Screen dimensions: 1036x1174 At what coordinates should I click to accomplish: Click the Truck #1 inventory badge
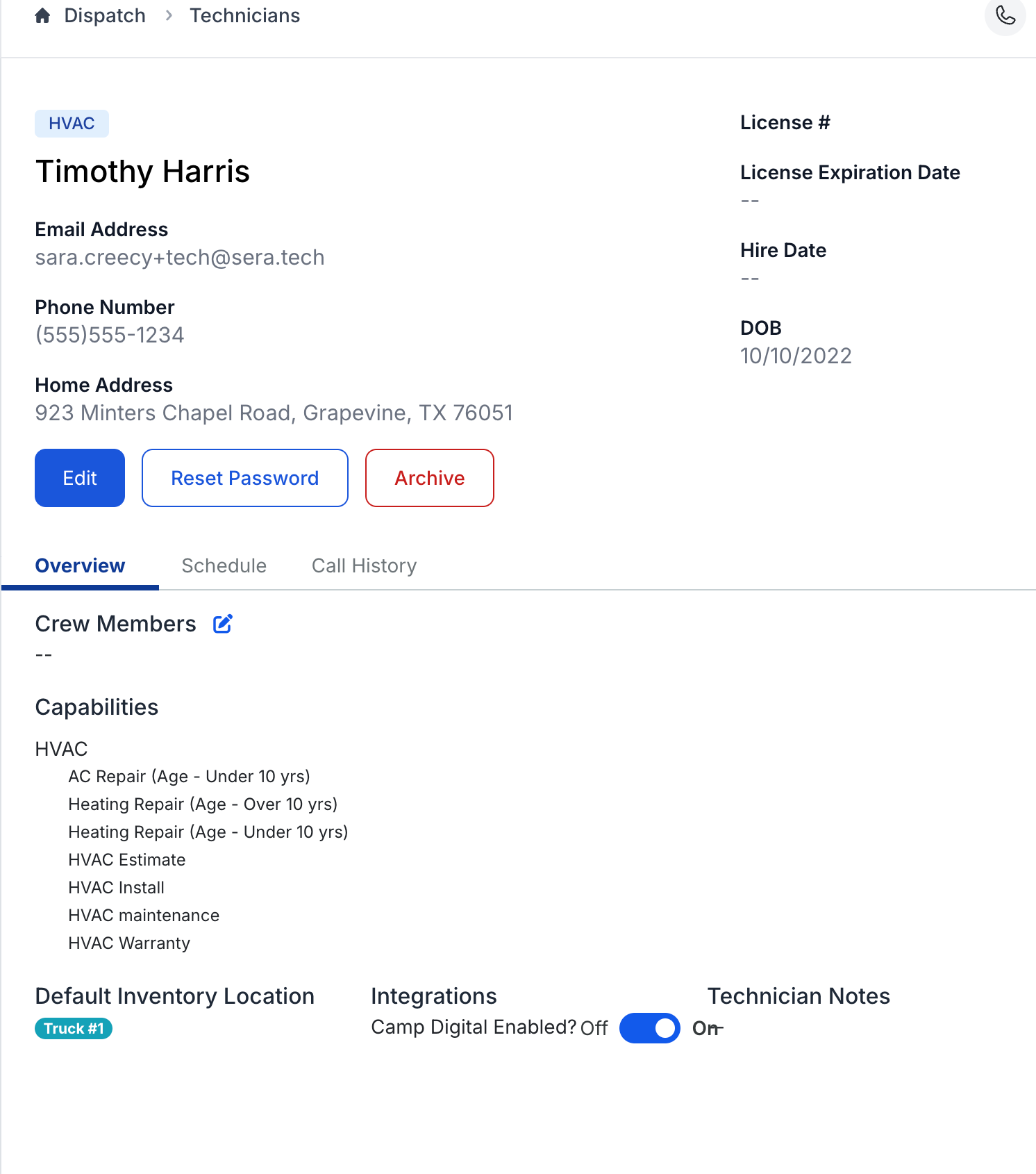click(74, 1028)
